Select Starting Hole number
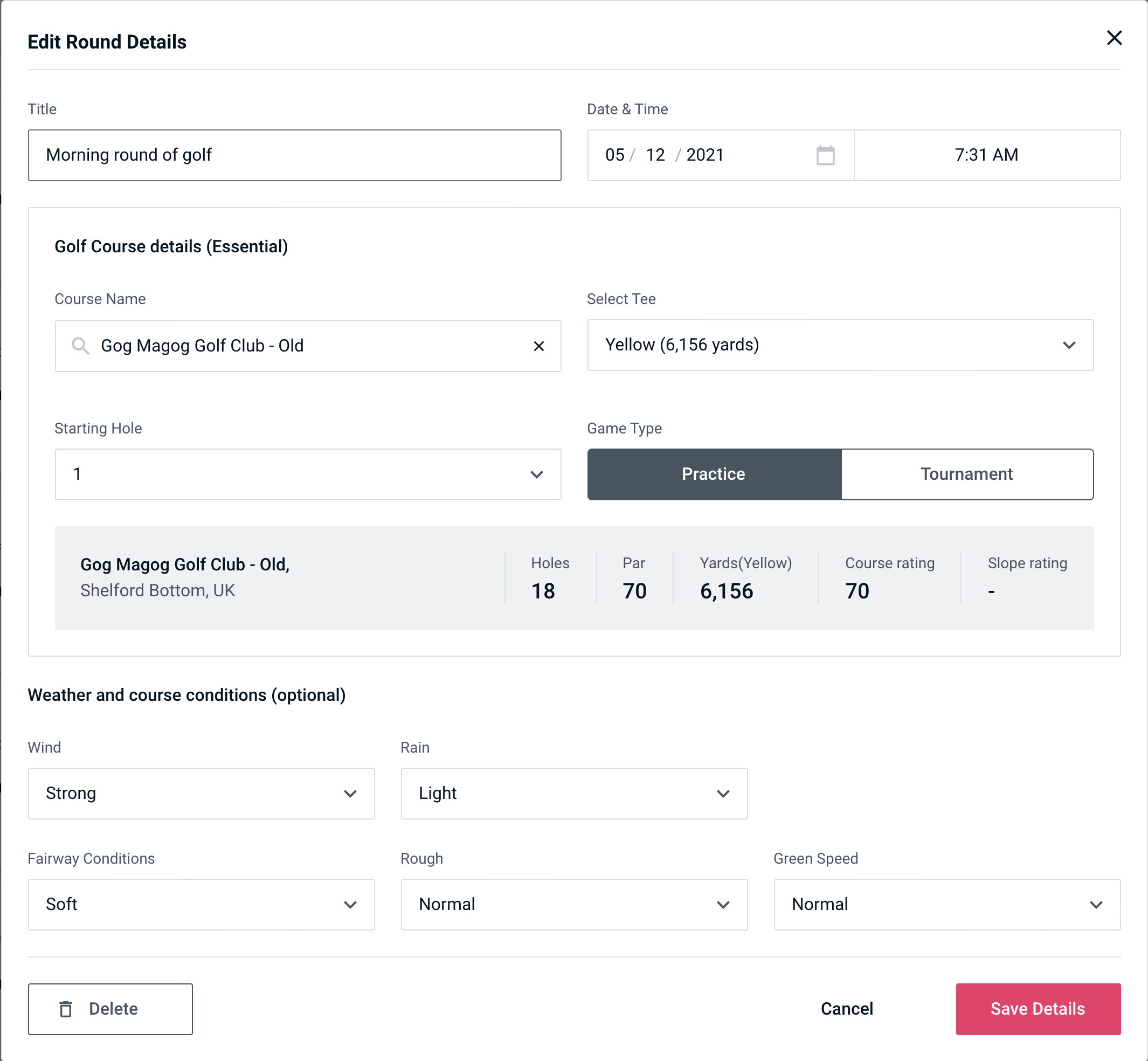1148x1061 pixels. [x=307, y=475]
